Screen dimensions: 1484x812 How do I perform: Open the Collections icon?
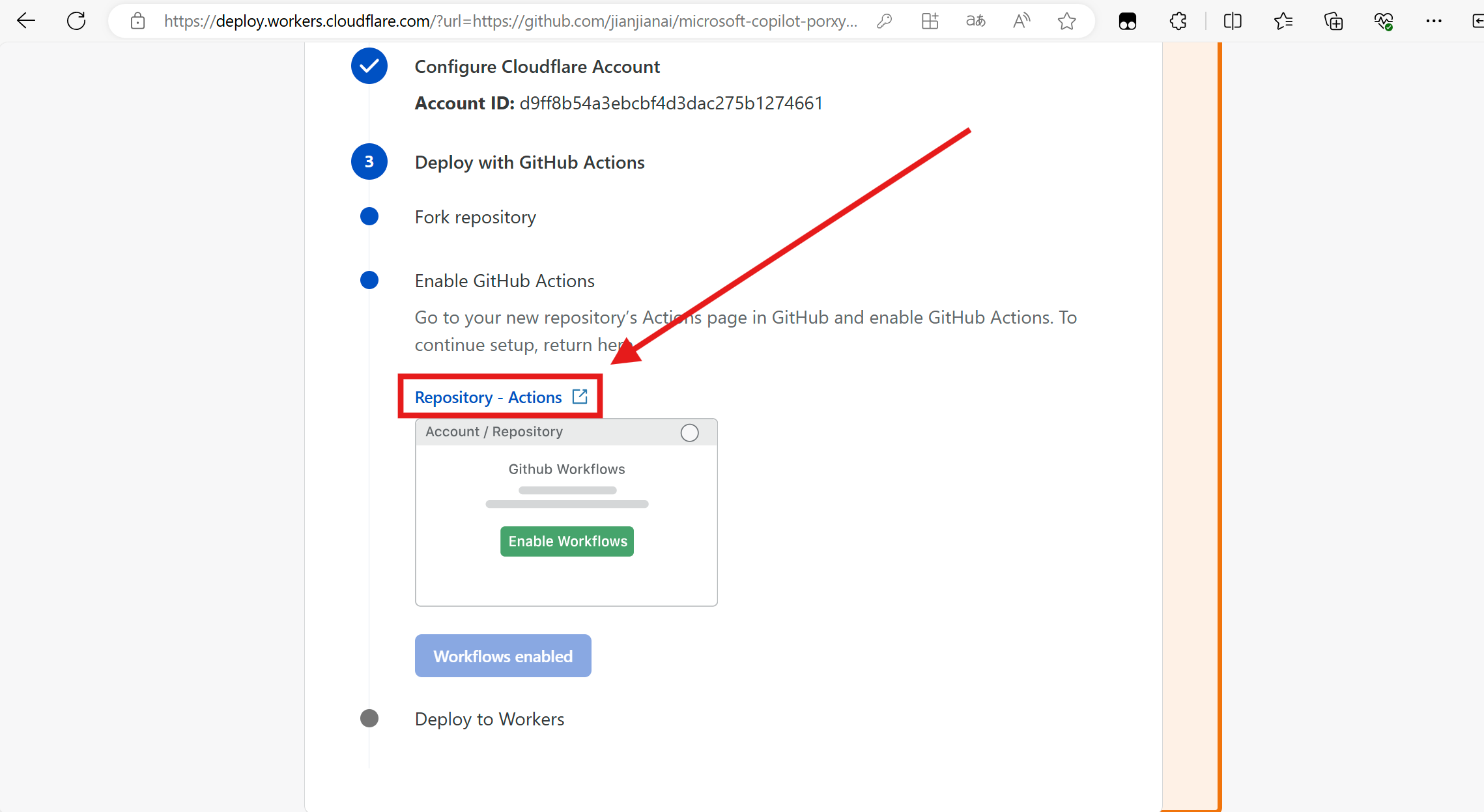click(1334, 21)
